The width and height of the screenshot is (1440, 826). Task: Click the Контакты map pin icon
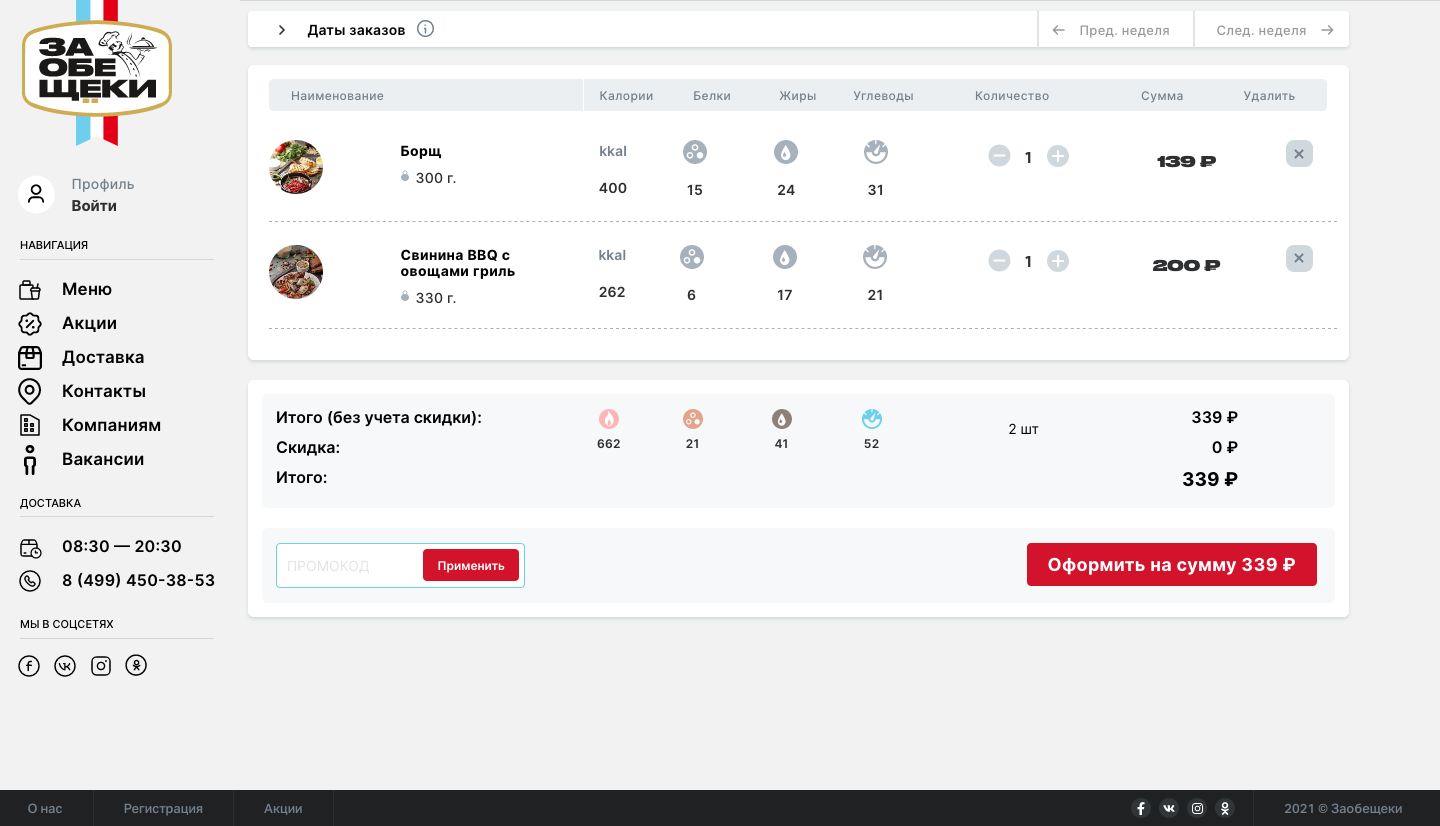click(30, 391)
